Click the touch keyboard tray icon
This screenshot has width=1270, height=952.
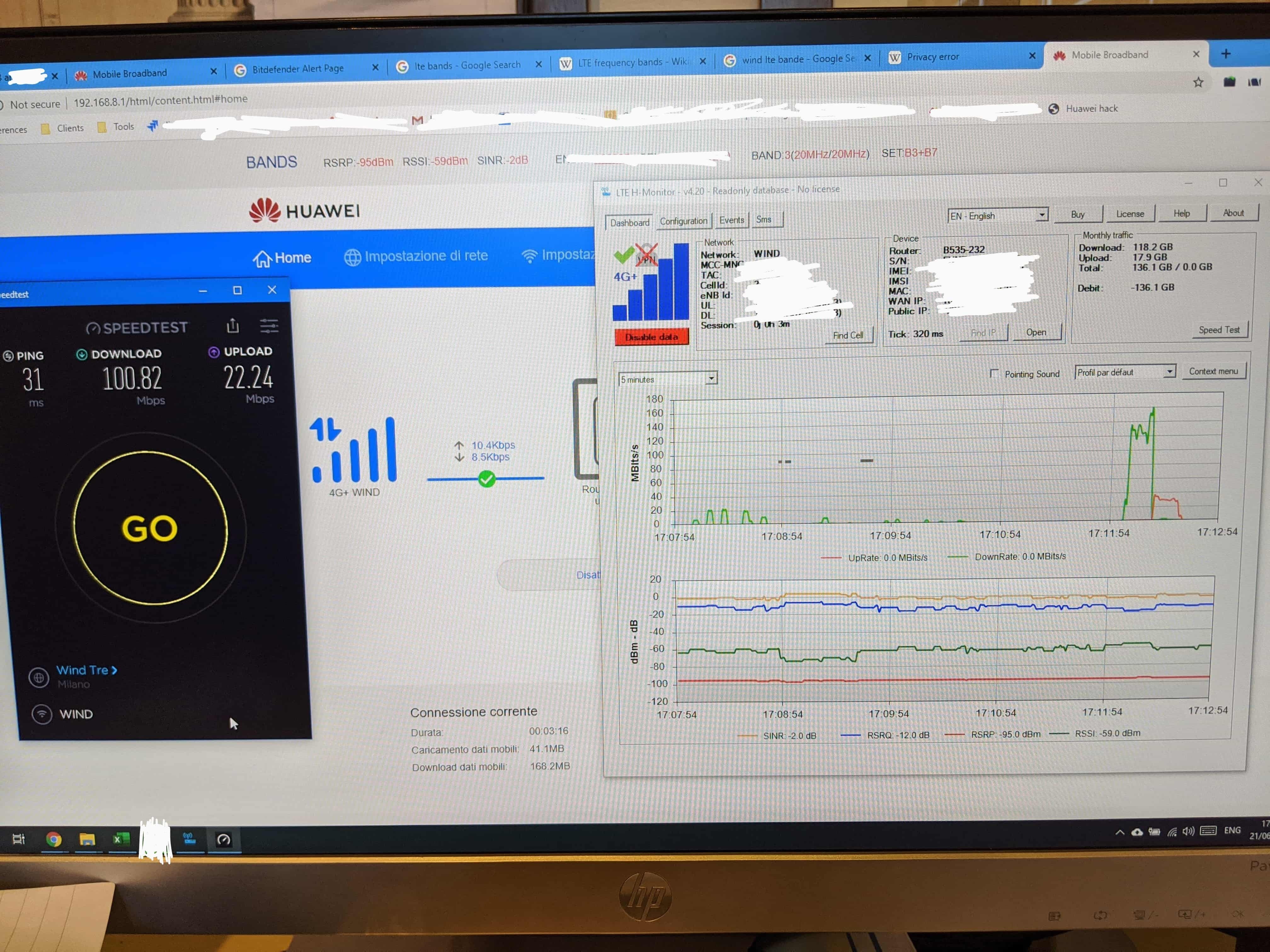(1208, 830)
